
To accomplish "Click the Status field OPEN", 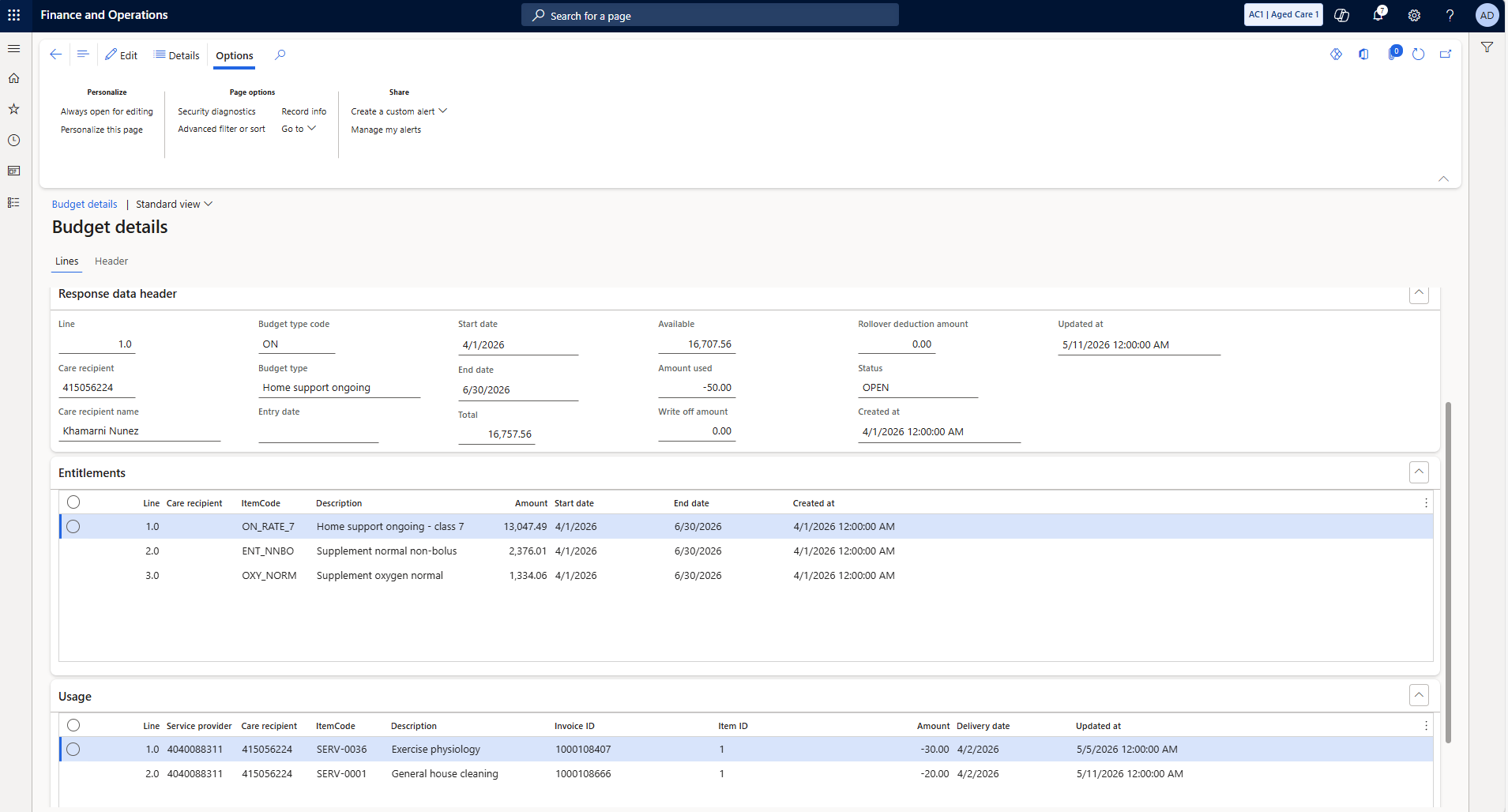I will pyautogui.click(x=918, y=388).
